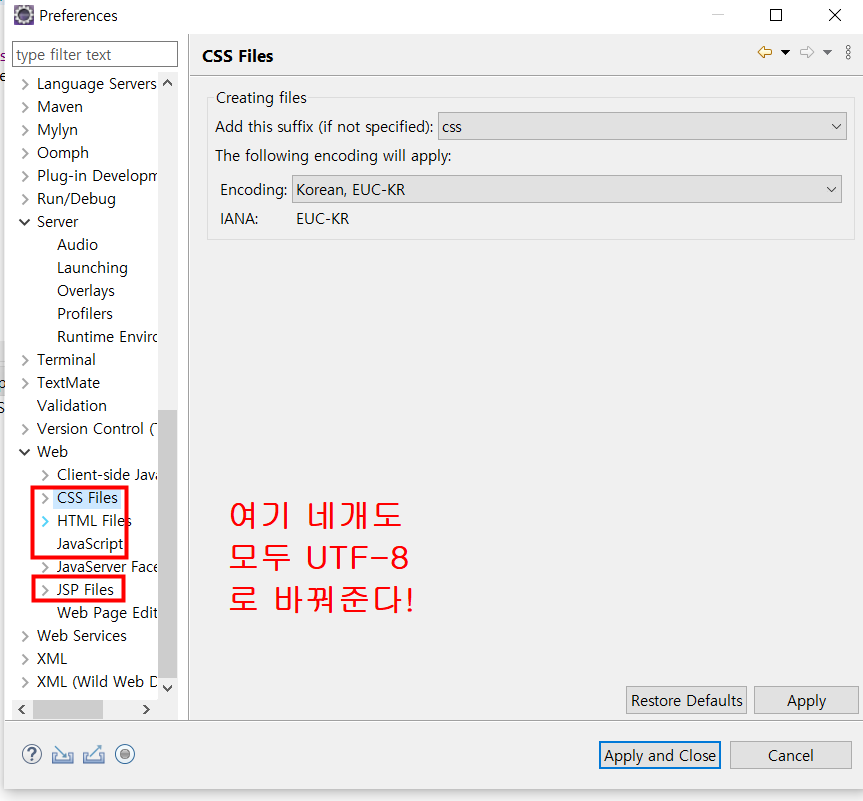Click tree scrollbar up arrow

(x=168, y=83)
